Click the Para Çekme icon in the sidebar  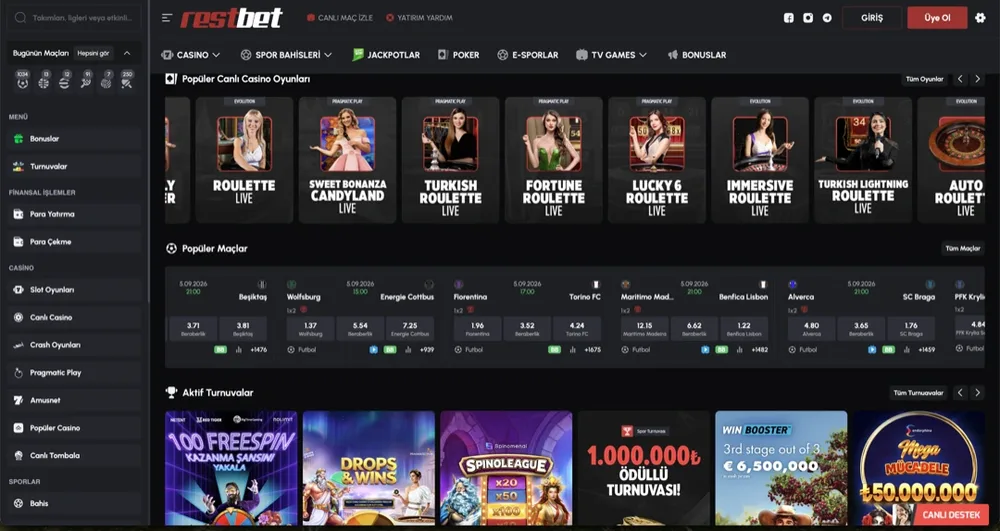18,242
